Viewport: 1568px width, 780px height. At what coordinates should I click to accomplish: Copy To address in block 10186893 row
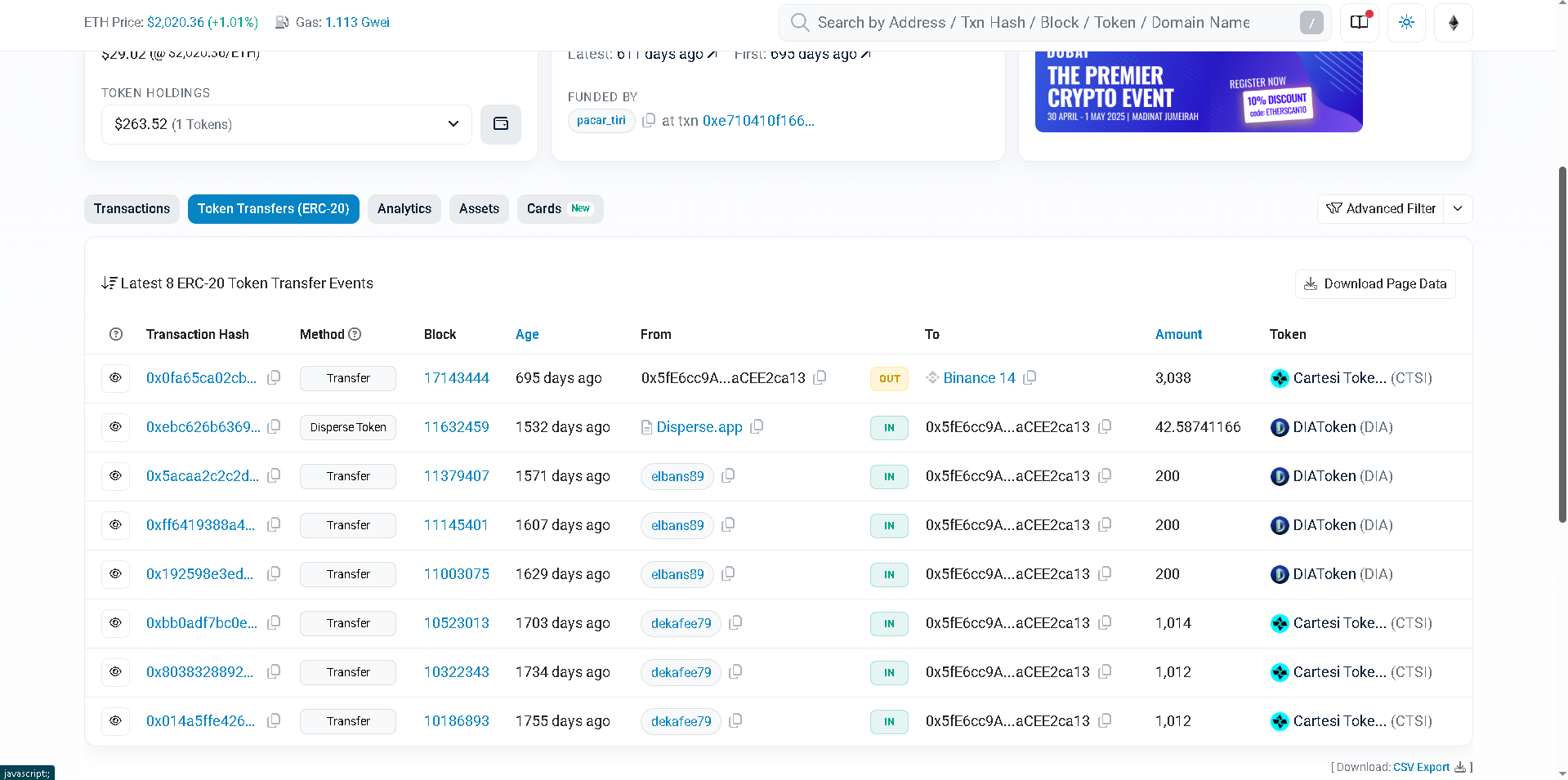1106,720
